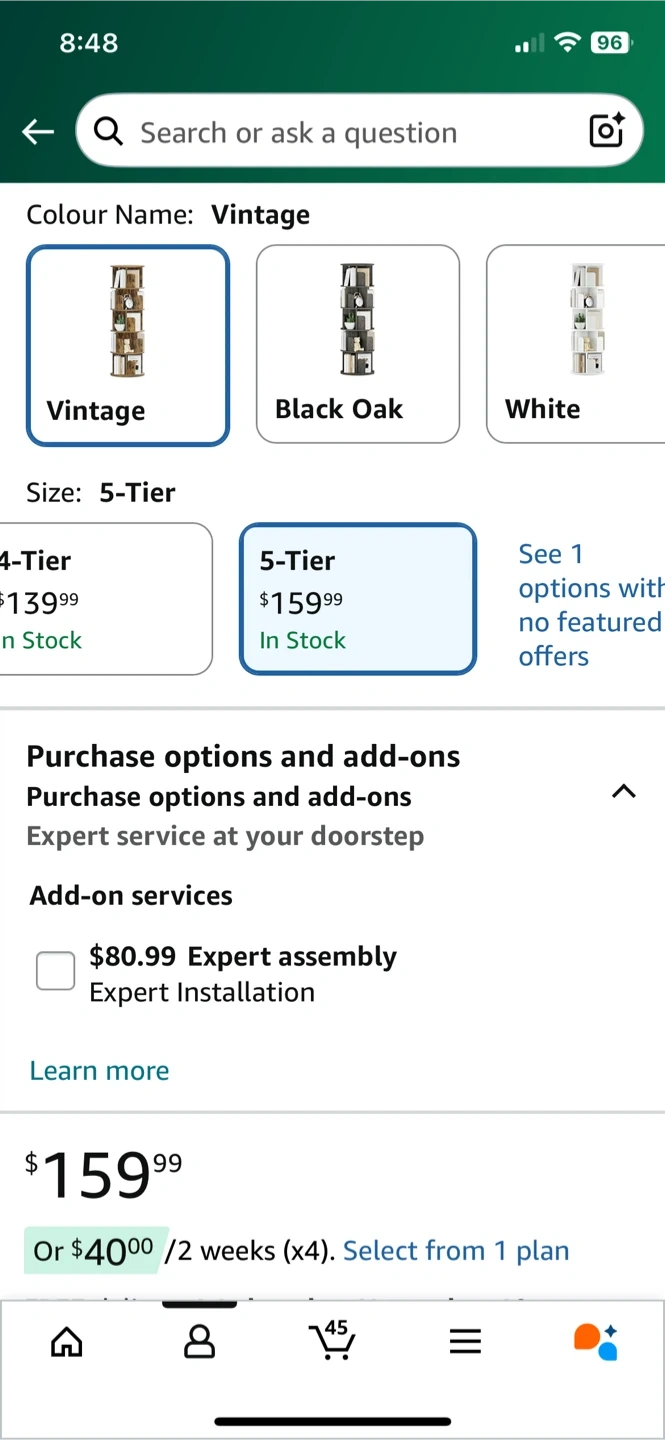Tap the $40.00 installment price badge

(97, 1250)
